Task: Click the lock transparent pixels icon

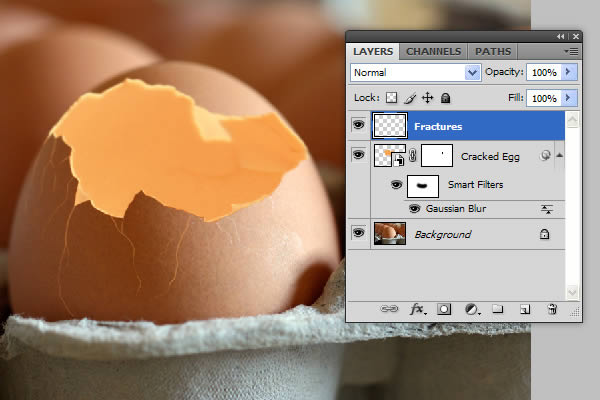Action: click(391, 98)
